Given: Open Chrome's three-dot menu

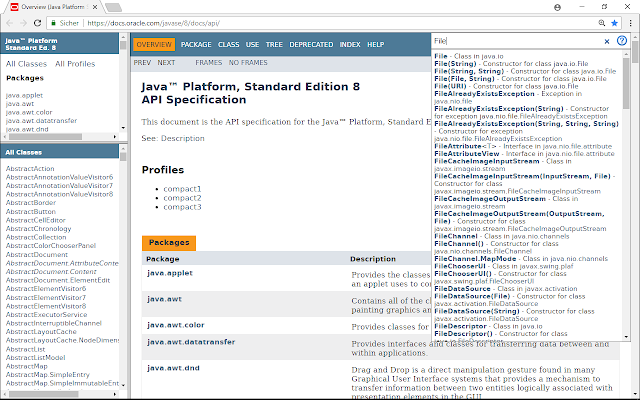Looking at the screenshot, I should click(631, 23).
